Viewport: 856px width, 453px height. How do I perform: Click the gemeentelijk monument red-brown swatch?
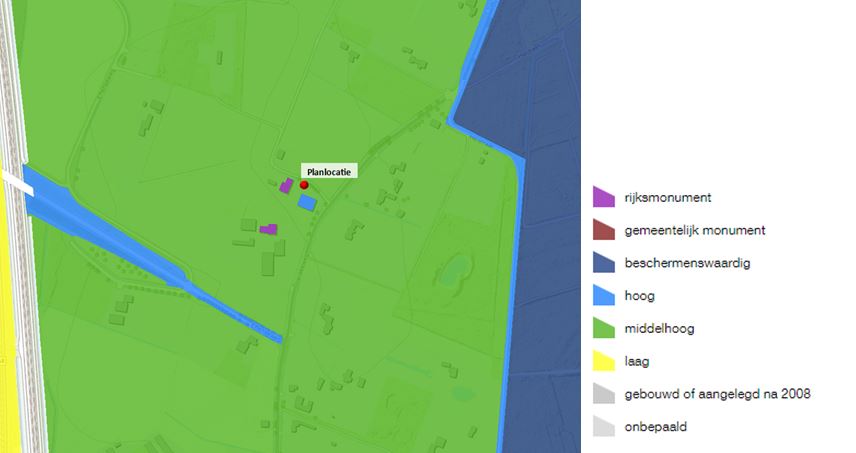tap(604, 230)
